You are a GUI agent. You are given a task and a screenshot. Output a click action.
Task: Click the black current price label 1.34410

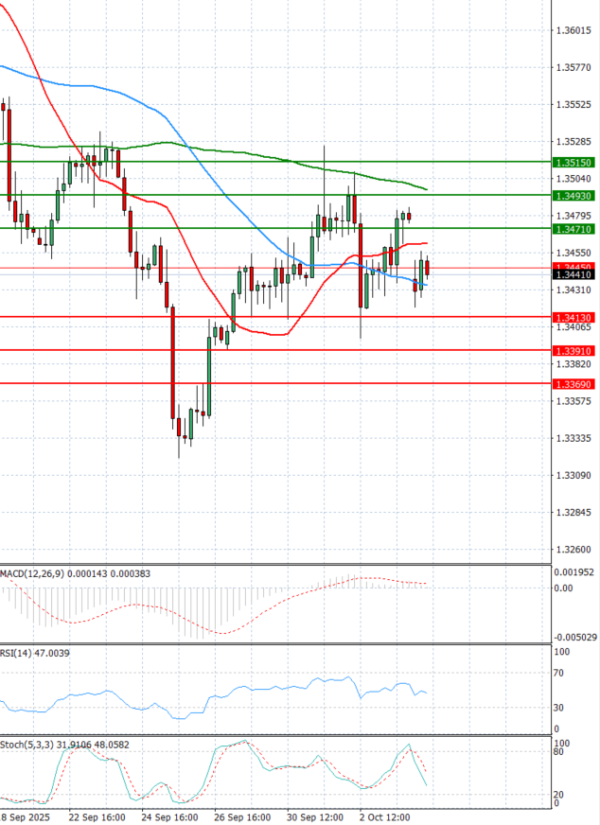pyautogui.click(x=573, y=274)
